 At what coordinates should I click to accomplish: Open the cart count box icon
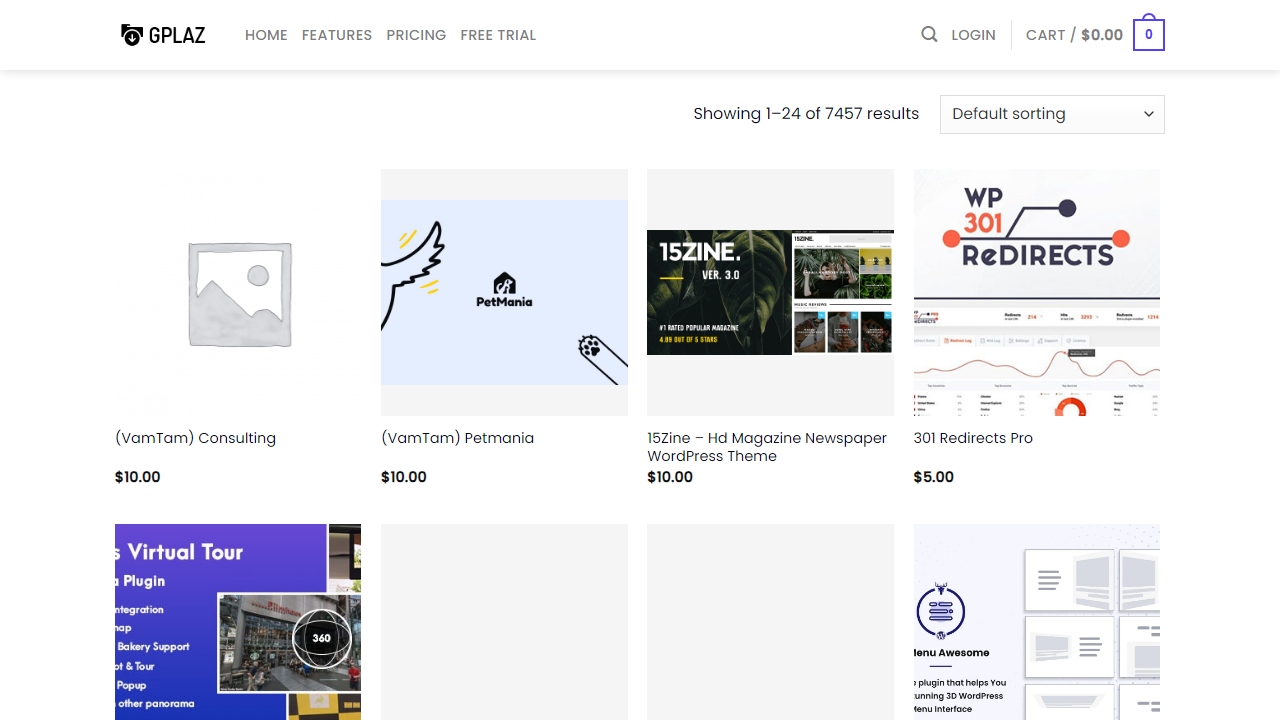tap(1148, 34)
